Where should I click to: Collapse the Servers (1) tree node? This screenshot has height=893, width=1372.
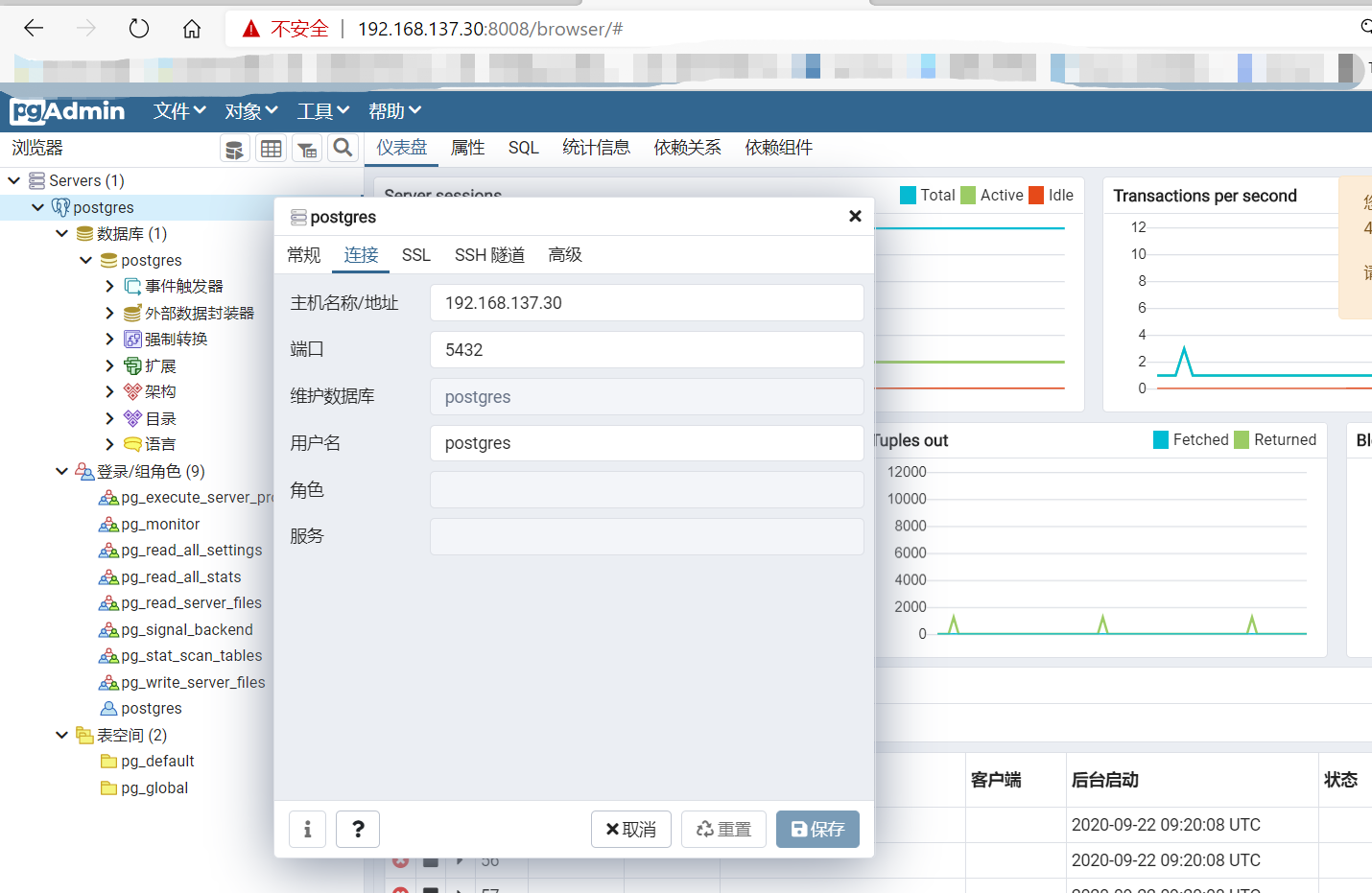pos(14,180)
